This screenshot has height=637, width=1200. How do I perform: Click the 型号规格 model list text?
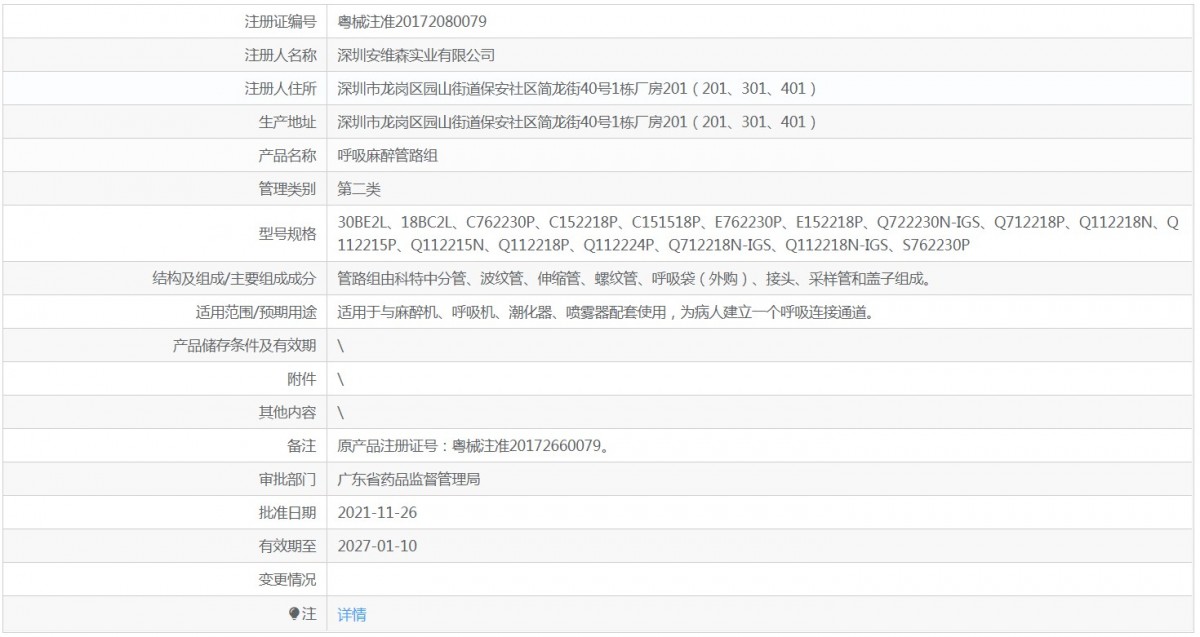coord(759,233)
